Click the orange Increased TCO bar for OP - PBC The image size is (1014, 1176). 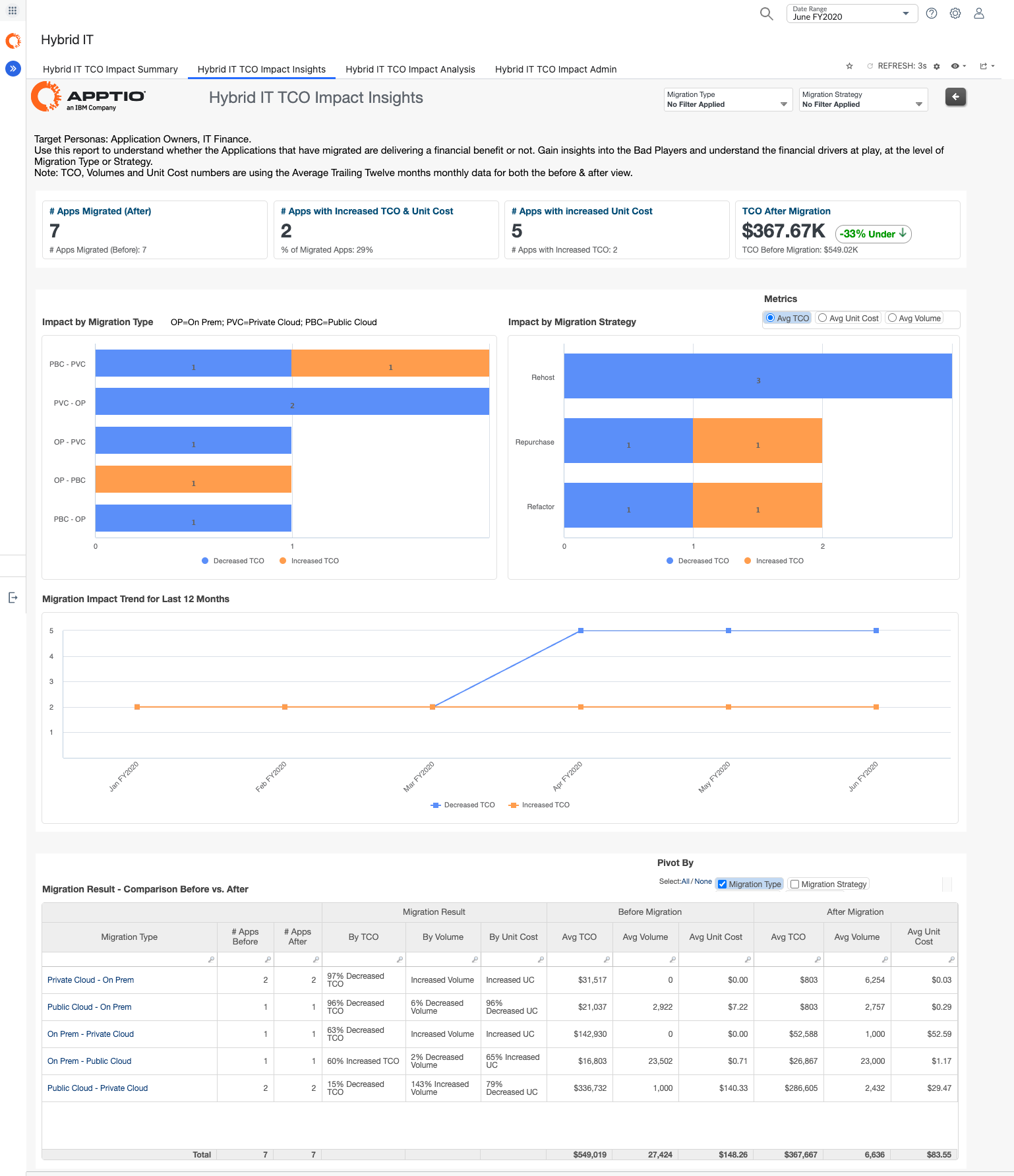pos(193,480)
